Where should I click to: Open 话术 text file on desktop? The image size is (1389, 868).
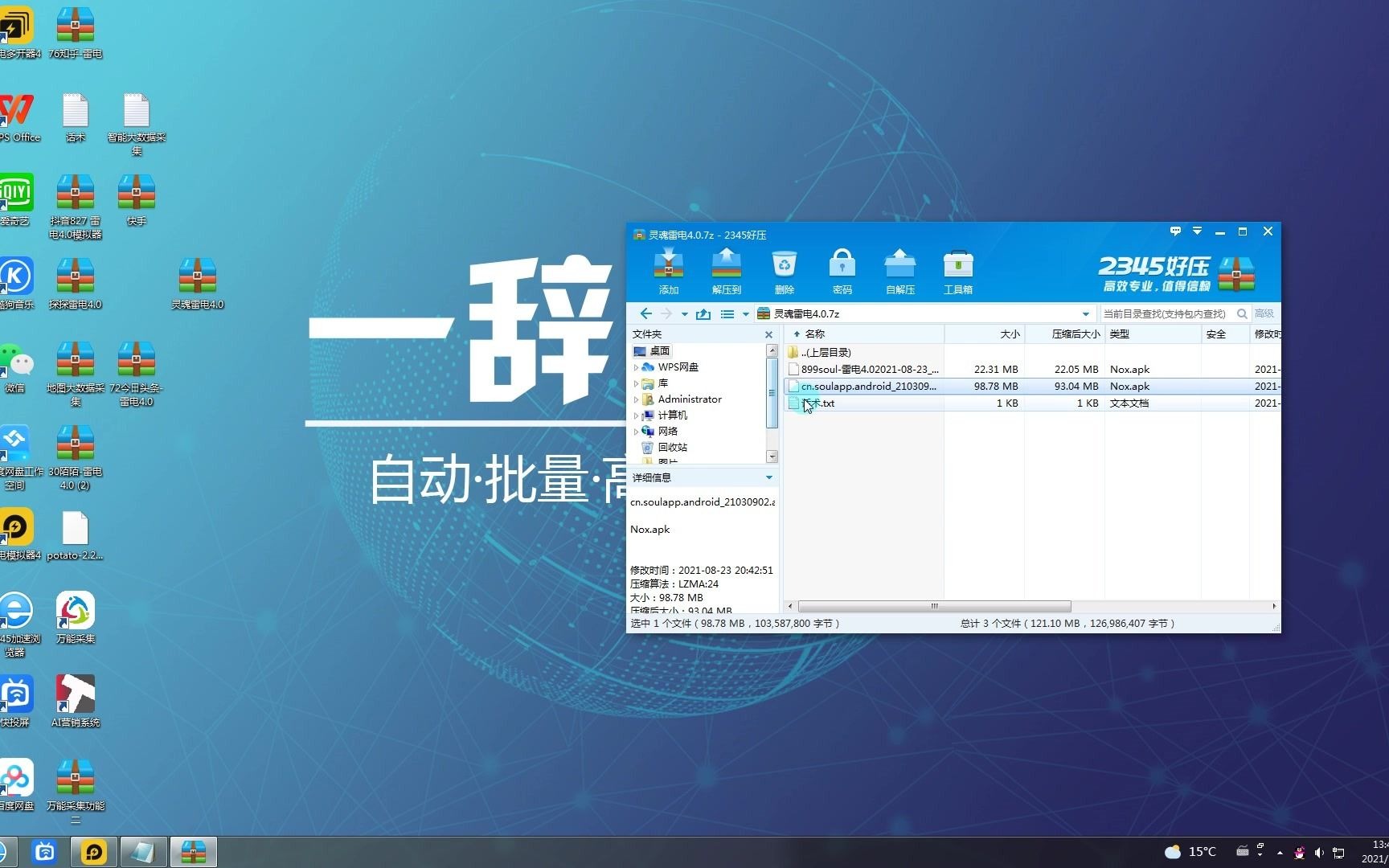pyautogui.click(x=75, y=117)
